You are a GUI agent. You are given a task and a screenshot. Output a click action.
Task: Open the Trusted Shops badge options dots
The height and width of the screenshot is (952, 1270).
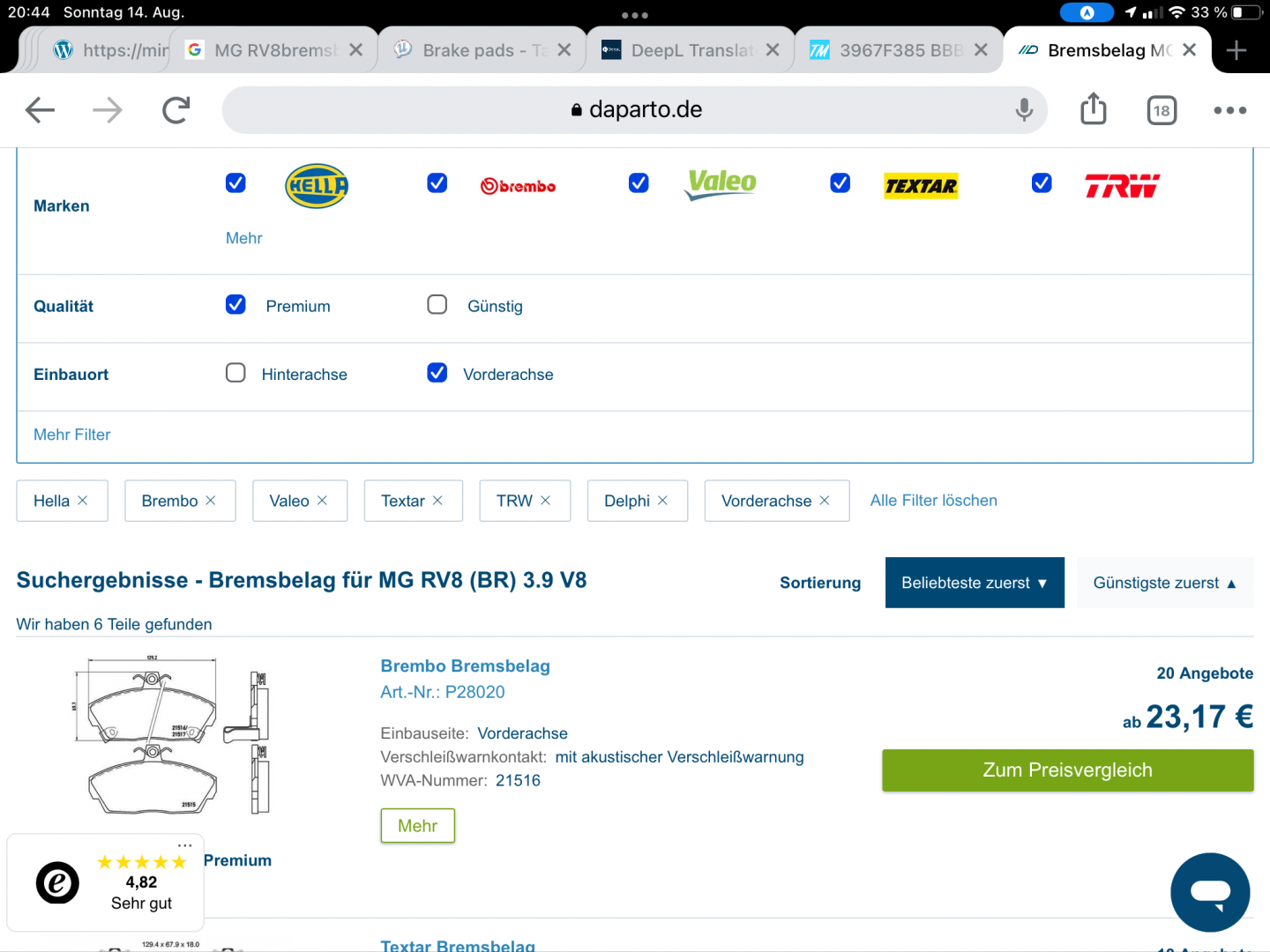coord(185,845)
